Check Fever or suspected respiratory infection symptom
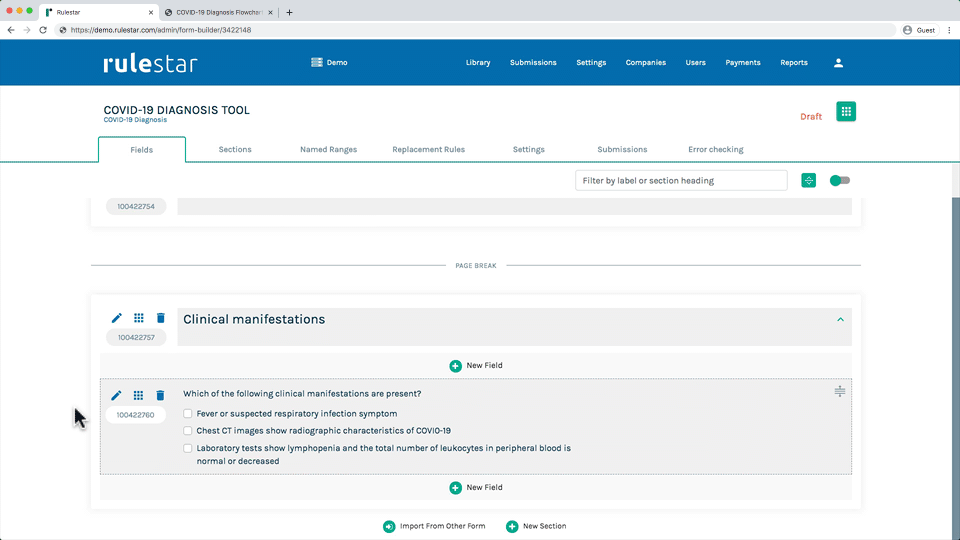Viewport: 960px width, 540px height. (187, 414)
